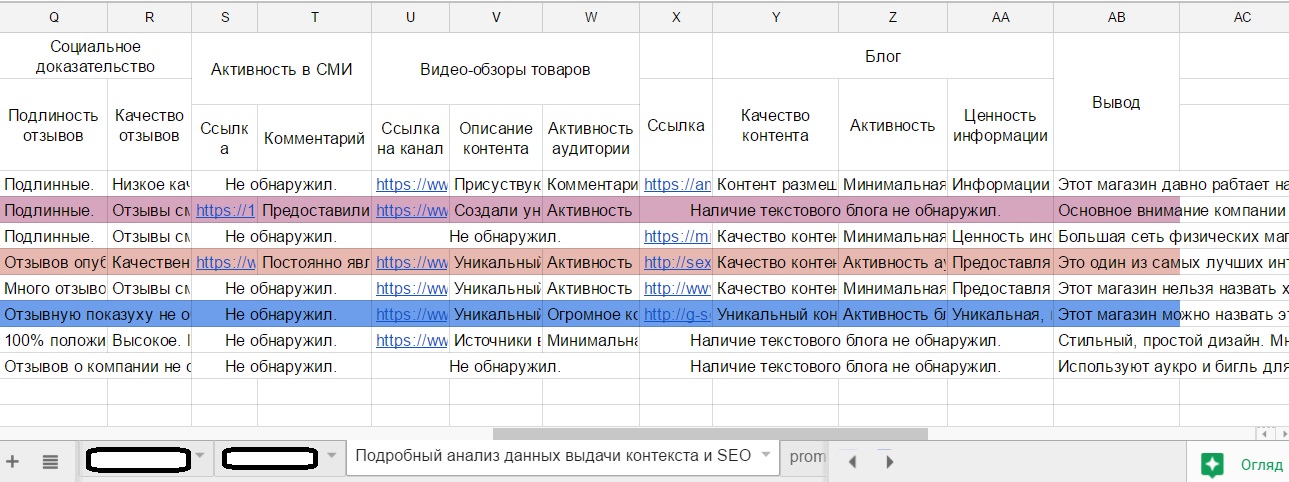Viewport: 1289px width, 482px height.
Task: Select column AB header
Action: coord(1116,17)
